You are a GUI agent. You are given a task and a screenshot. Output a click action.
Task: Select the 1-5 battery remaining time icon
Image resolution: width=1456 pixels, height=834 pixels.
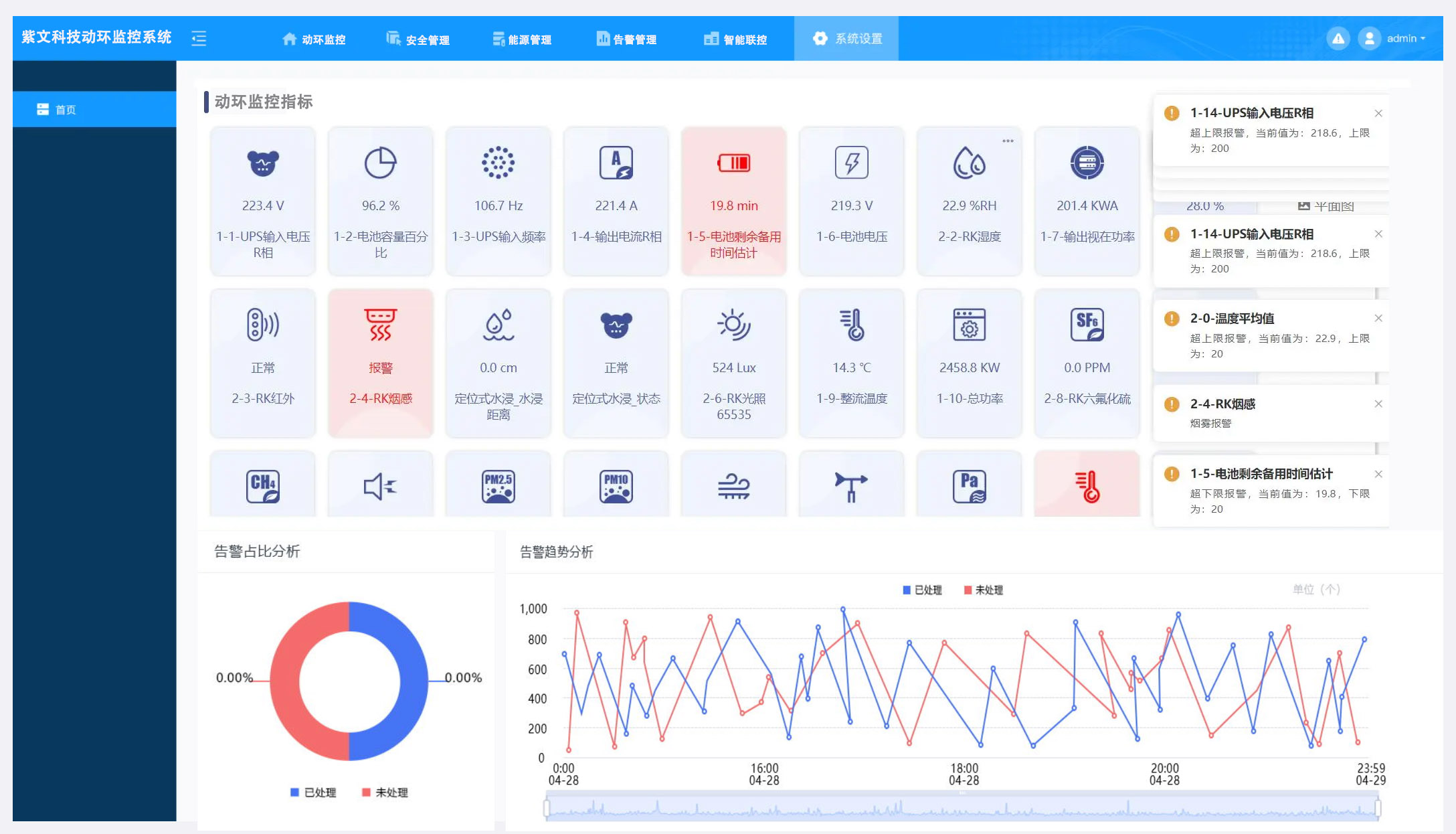point(733,163)
